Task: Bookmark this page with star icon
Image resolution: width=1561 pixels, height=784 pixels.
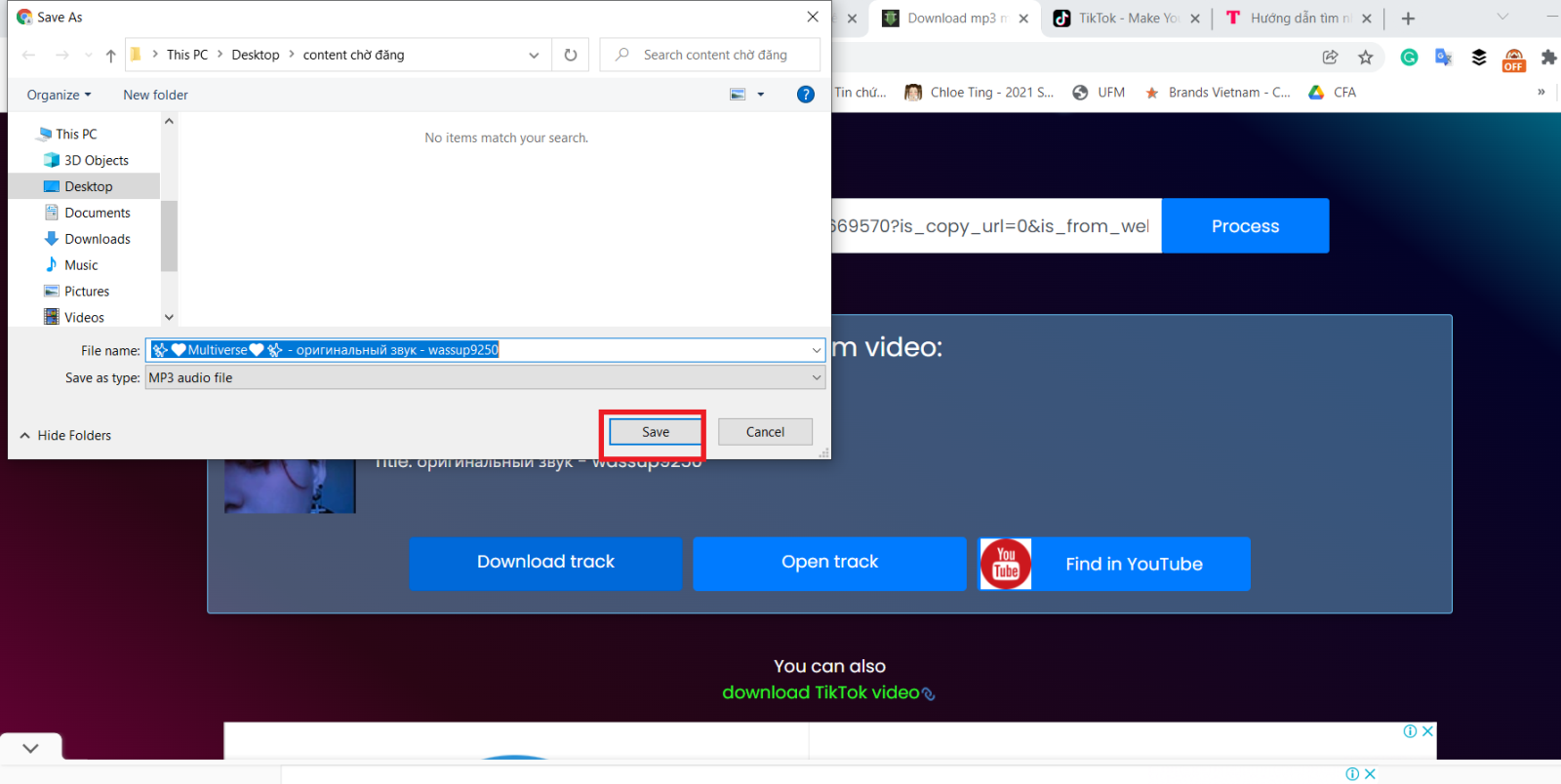Action: (x=1366, y=58)
